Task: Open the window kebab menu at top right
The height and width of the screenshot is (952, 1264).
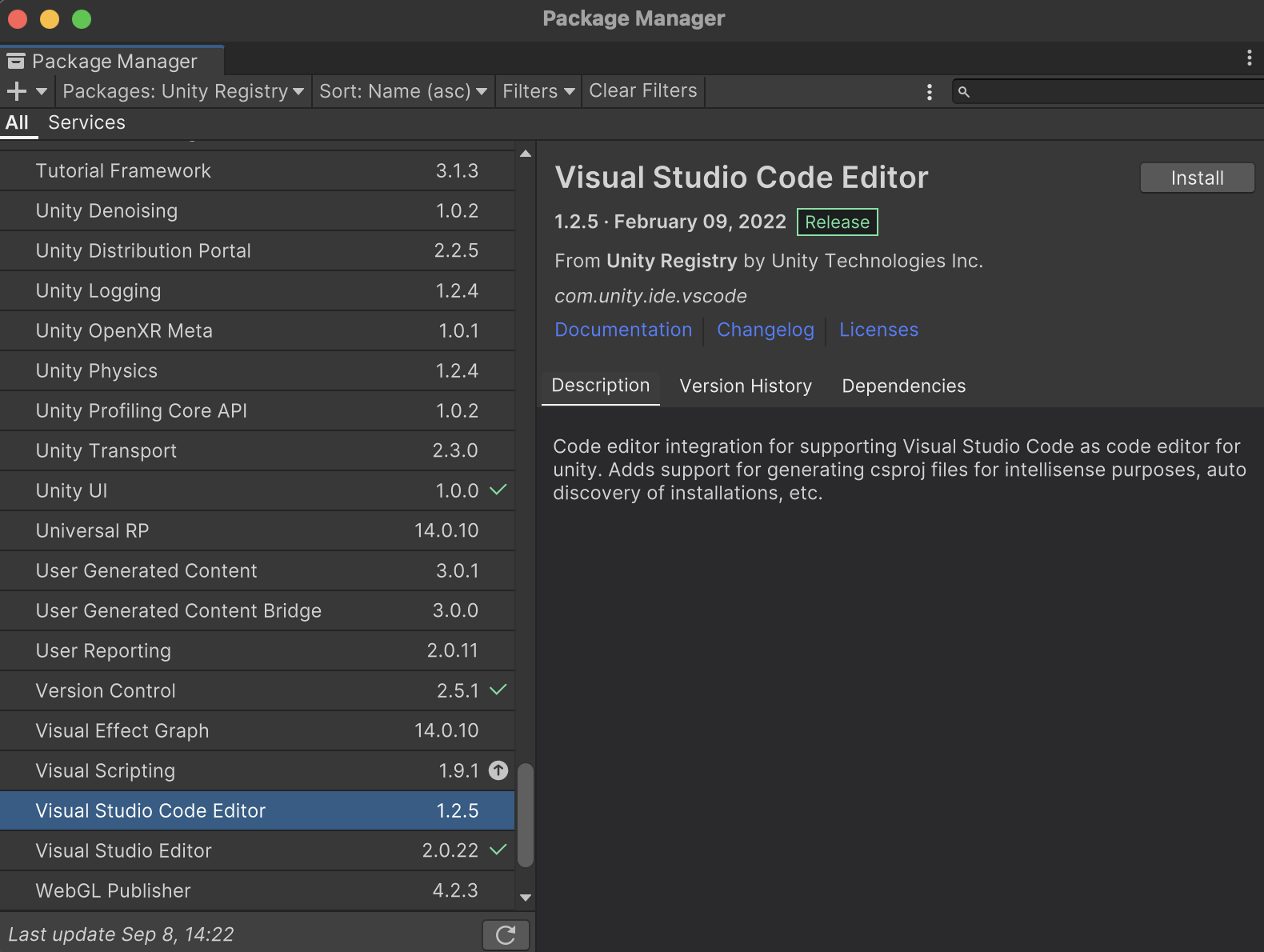Action: click(1249, 58)
